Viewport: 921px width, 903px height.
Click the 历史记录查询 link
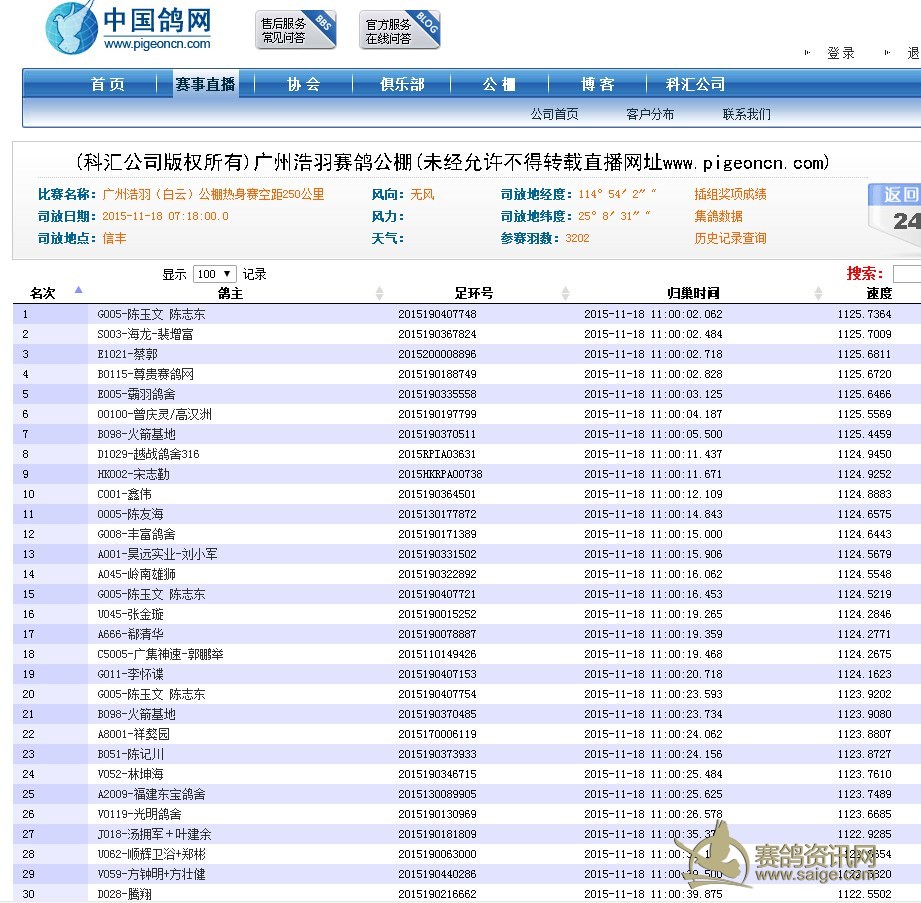pyautogui.click(x=730, y=239)
